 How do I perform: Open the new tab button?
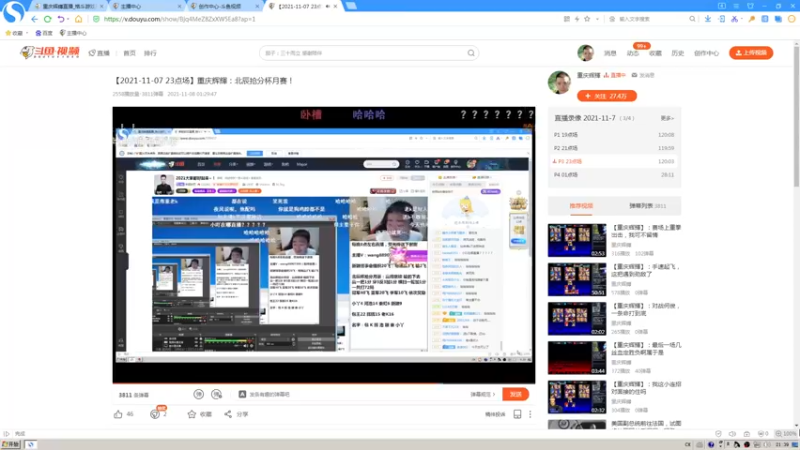351,6
